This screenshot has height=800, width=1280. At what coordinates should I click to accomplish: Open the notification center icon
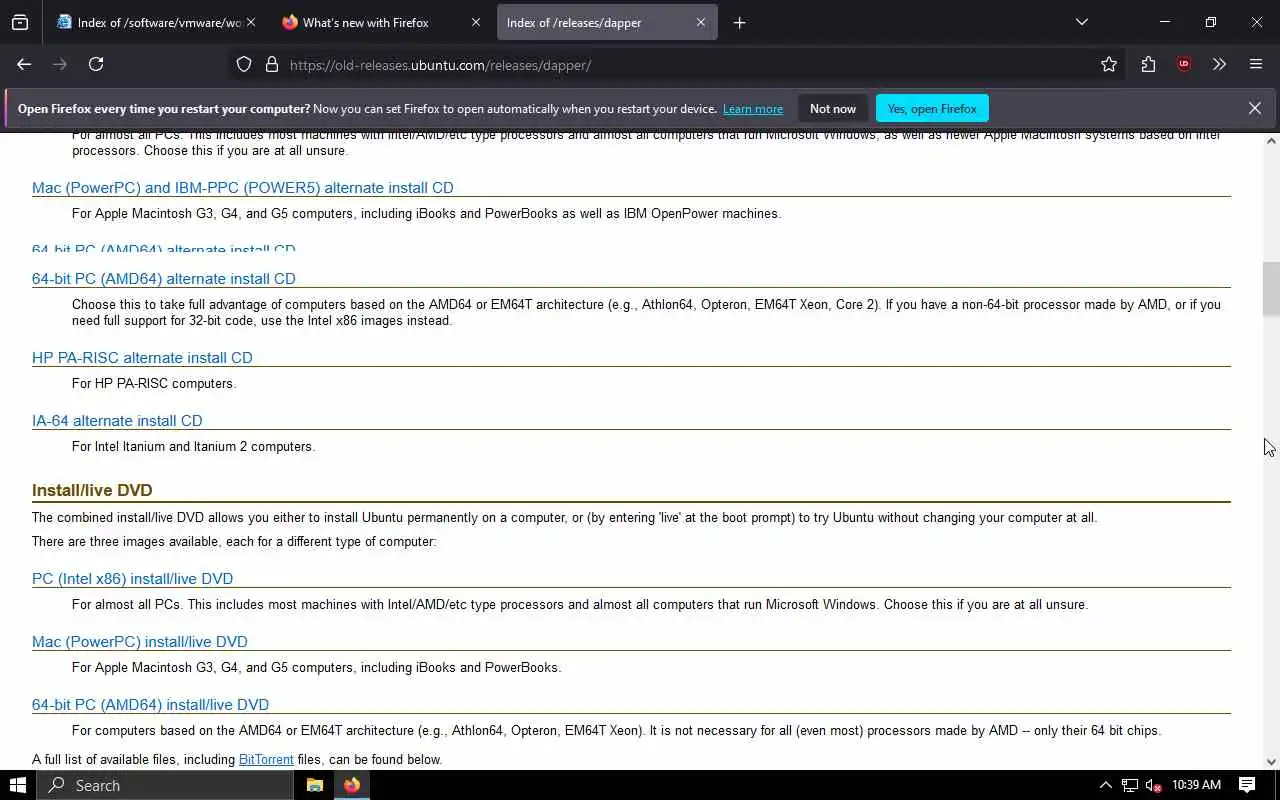click(x=1247, y=785)
